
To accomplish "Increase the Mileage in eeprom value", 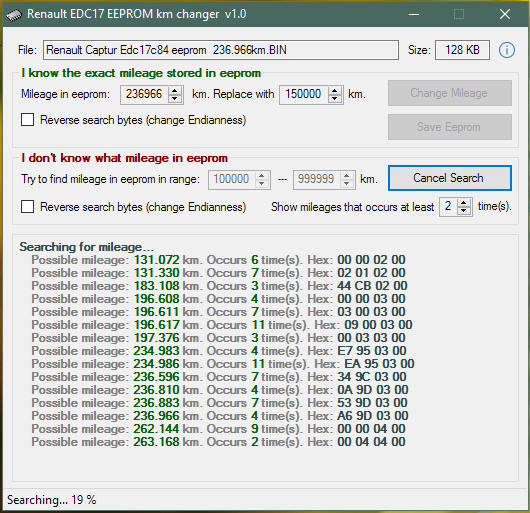I will point(174,91).
